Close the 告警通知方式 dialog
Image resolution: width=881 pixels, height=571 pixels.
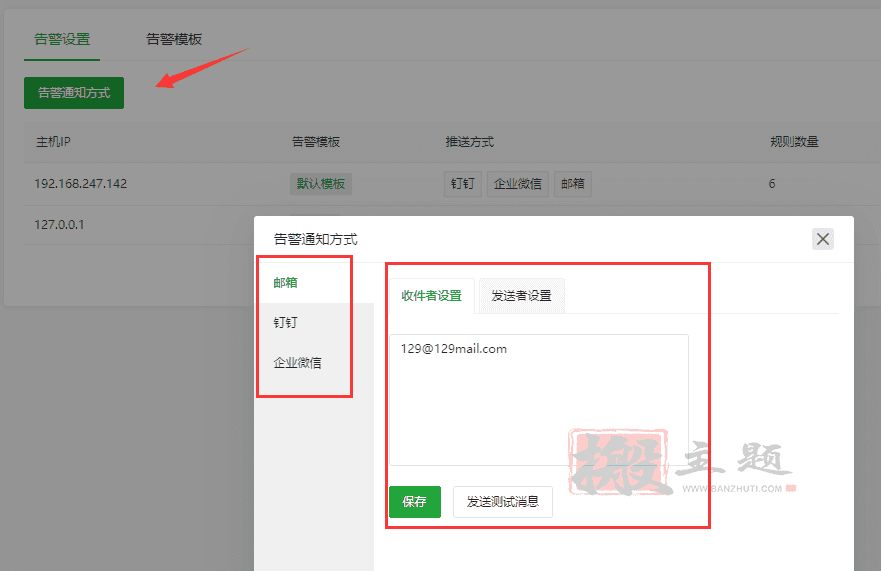823,239
